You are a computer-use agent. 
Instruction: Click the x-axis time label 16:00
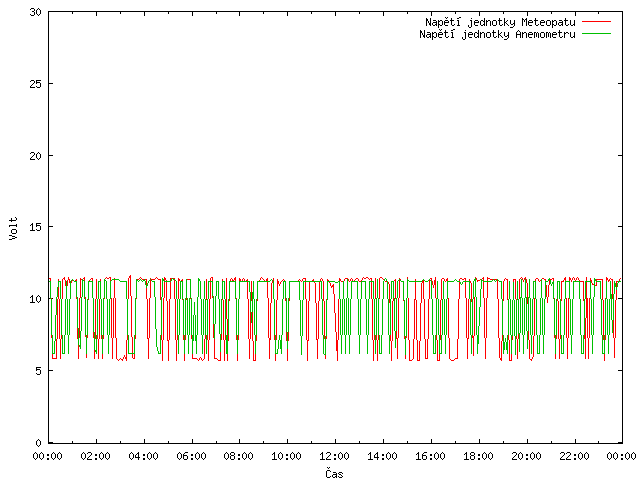(430, 456)
